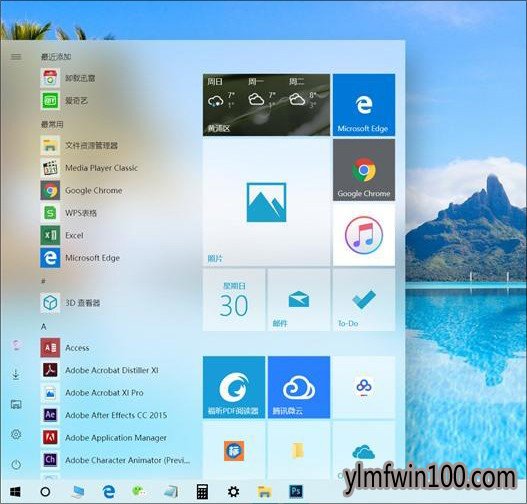Open the Baidu cloud tile

pyautogui.click(x=364, y=387)
